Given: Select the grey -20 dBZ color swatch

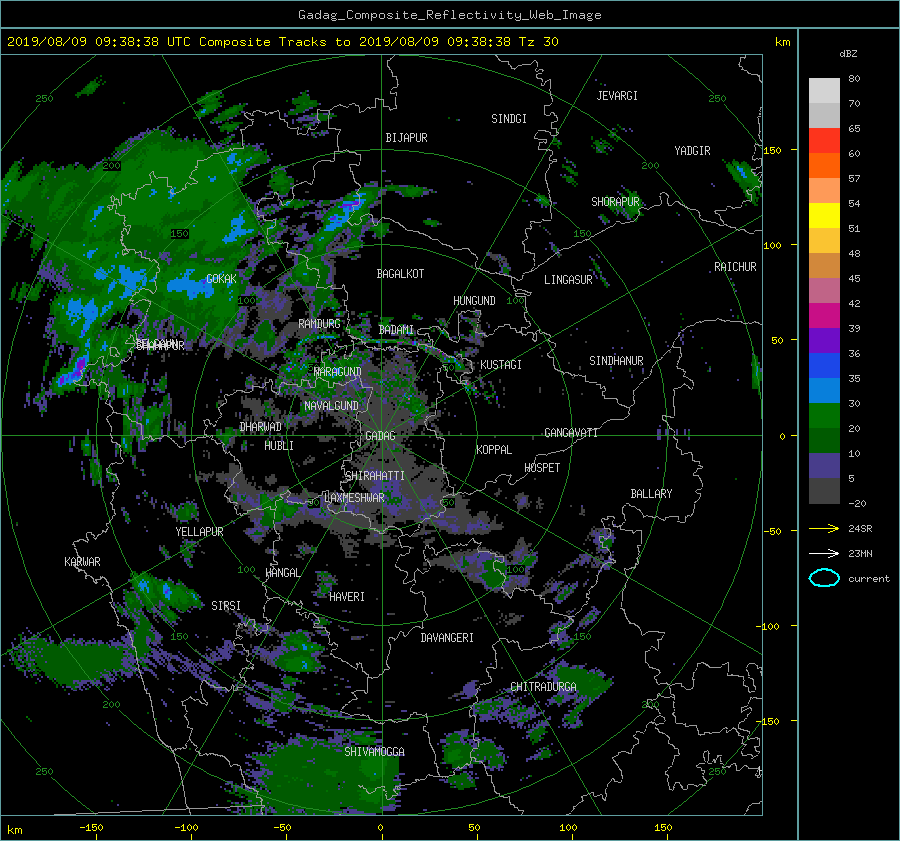Looking at the screenshot, I should click(824, 490).
